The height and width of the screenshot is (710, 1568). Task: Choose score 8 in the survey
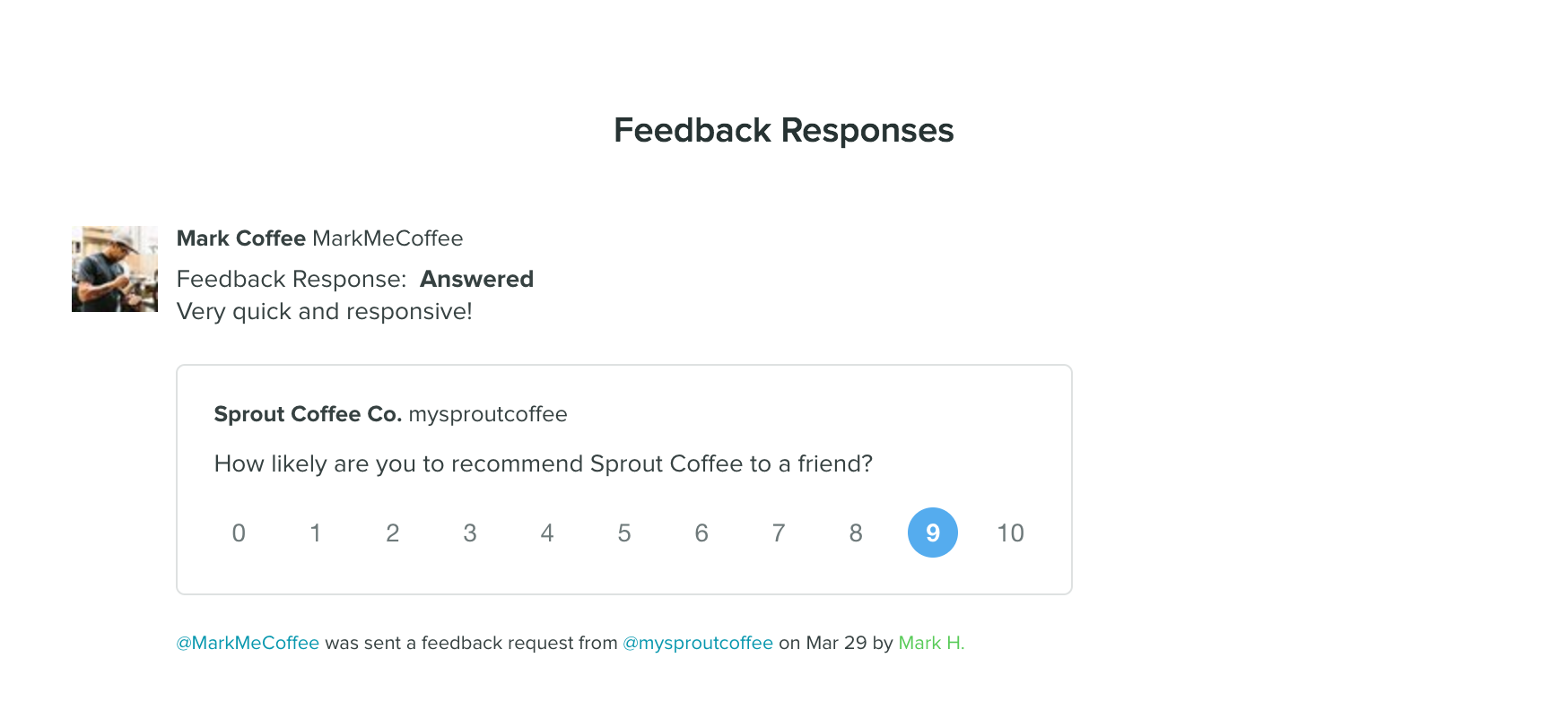click(856, 532)
